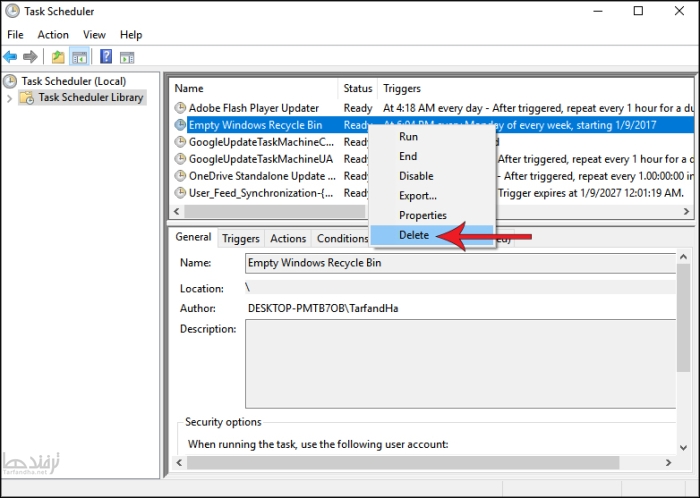Click the details pane left scroll arrow
The width and height of the screenshot is (700, 498).
(179, 462)
